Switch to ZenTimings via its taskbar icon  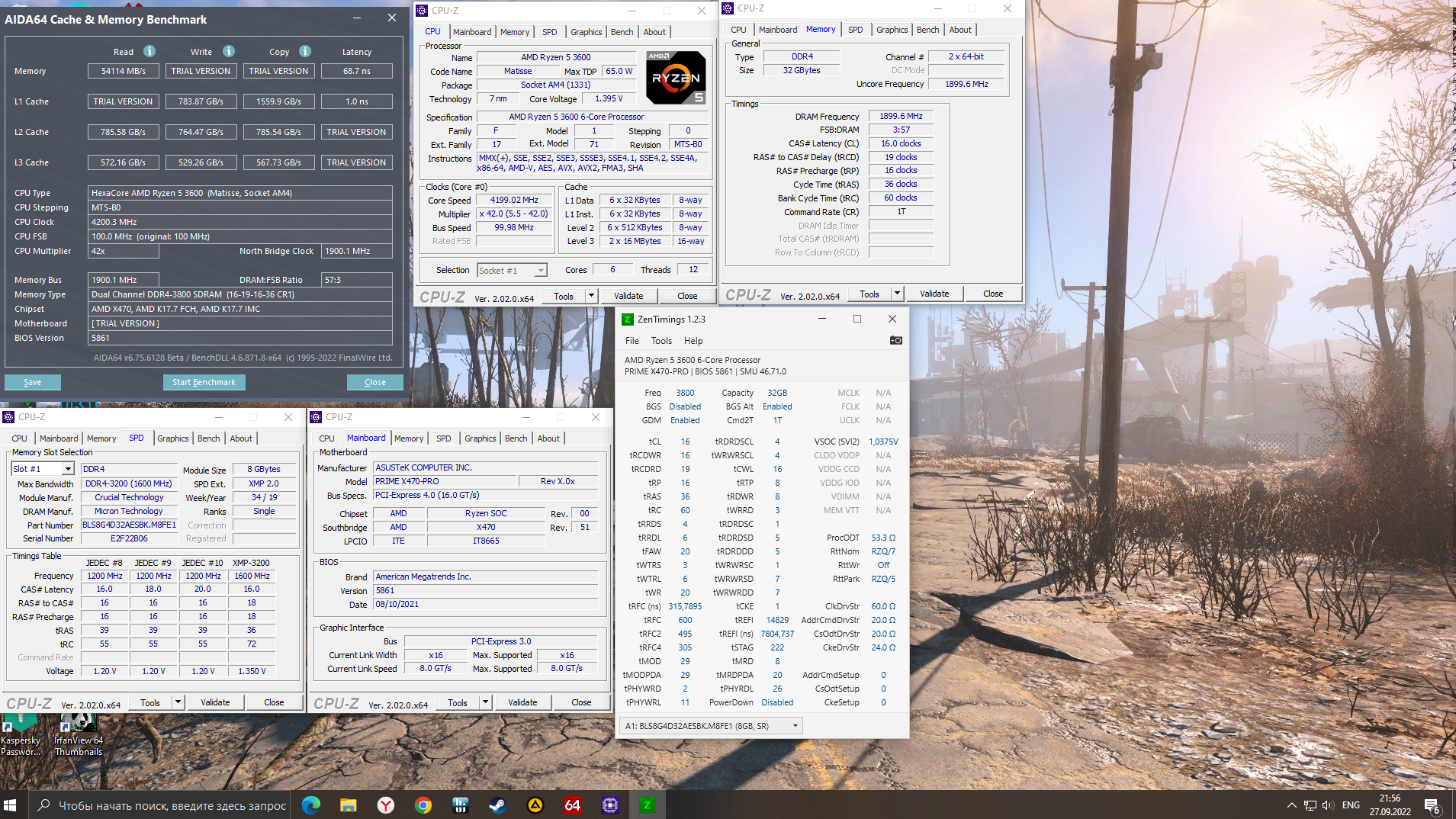(647, 805)
